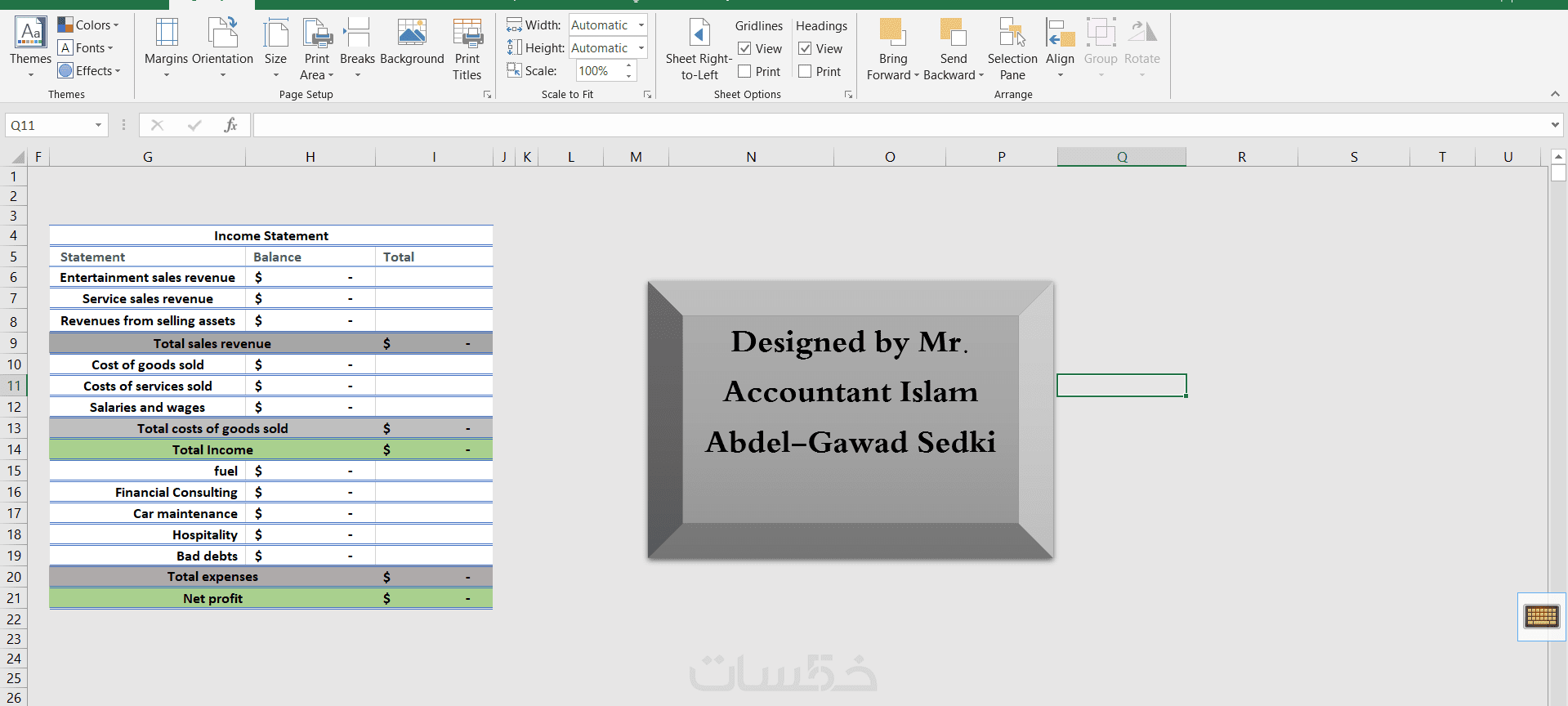The image size is (1568, 706).
Task: Open the theme Colors menu
Action: [88, 25]
